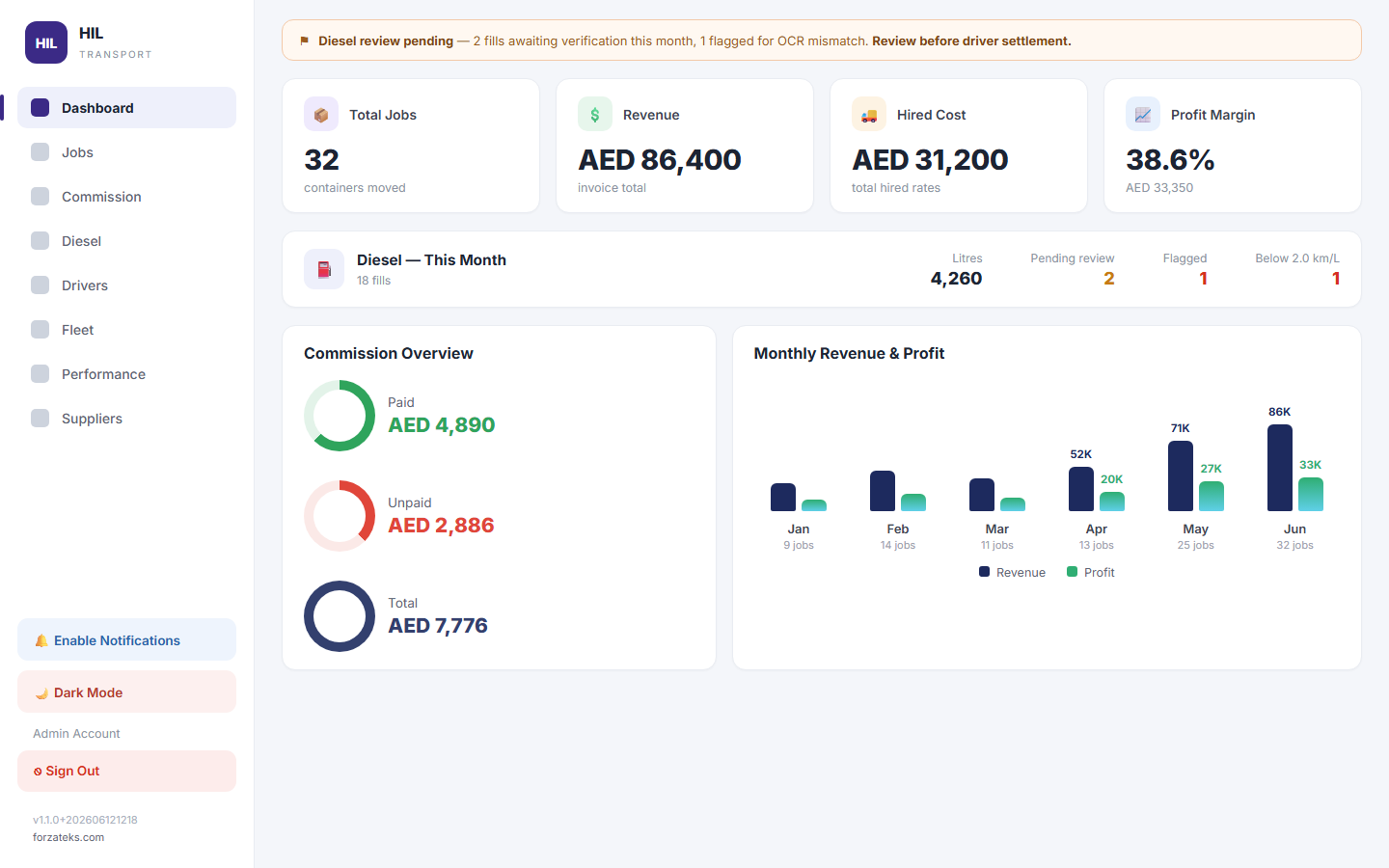
Task: Click the Apr profit bar 20K
Action: click(1112, 502)
